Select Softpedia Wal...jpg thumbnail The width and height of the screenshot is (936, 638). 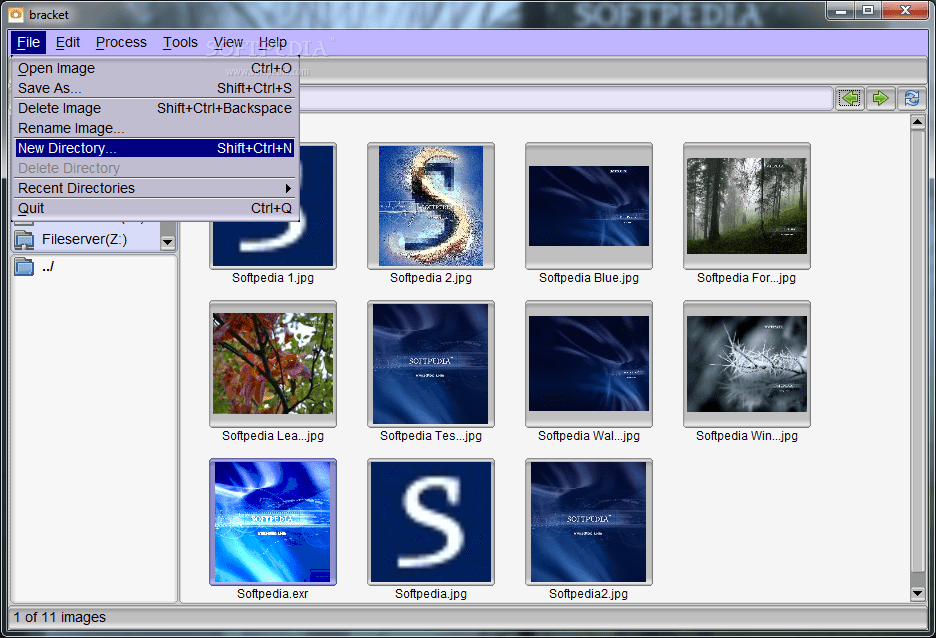(x=589, y=364)
